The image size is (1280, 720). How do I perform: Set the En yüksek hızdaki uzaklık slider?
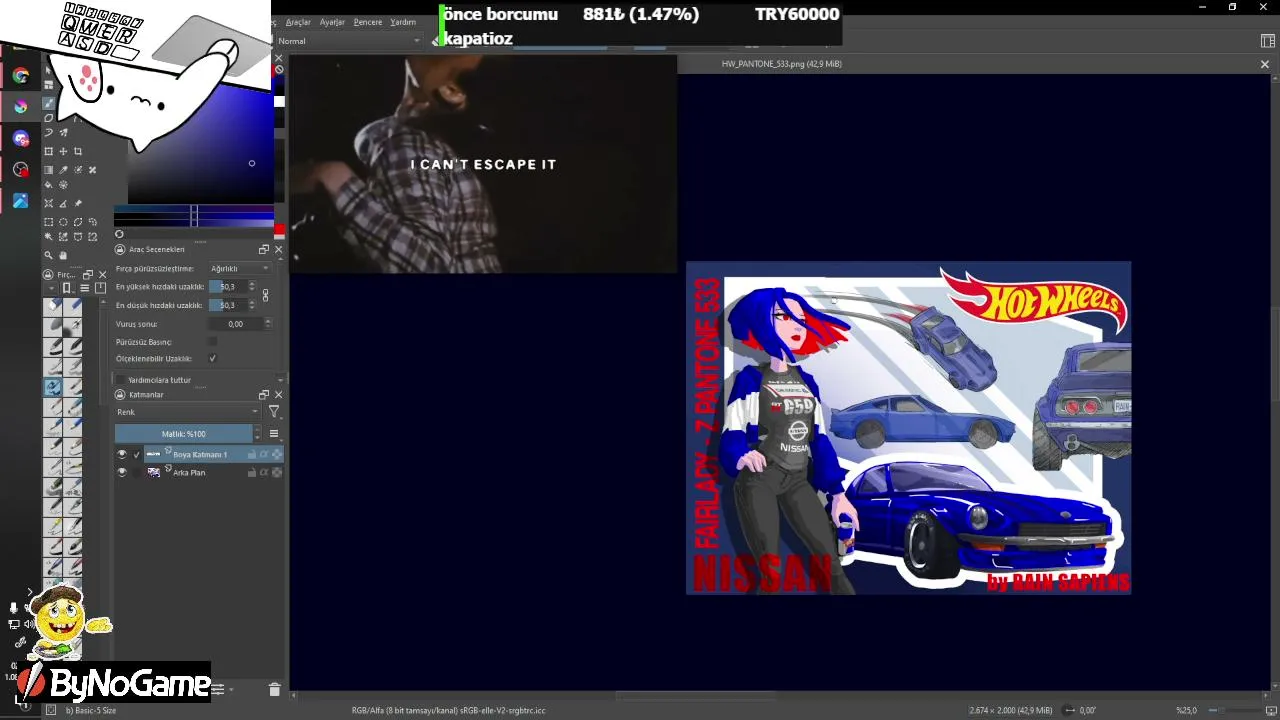coord(227,287)
